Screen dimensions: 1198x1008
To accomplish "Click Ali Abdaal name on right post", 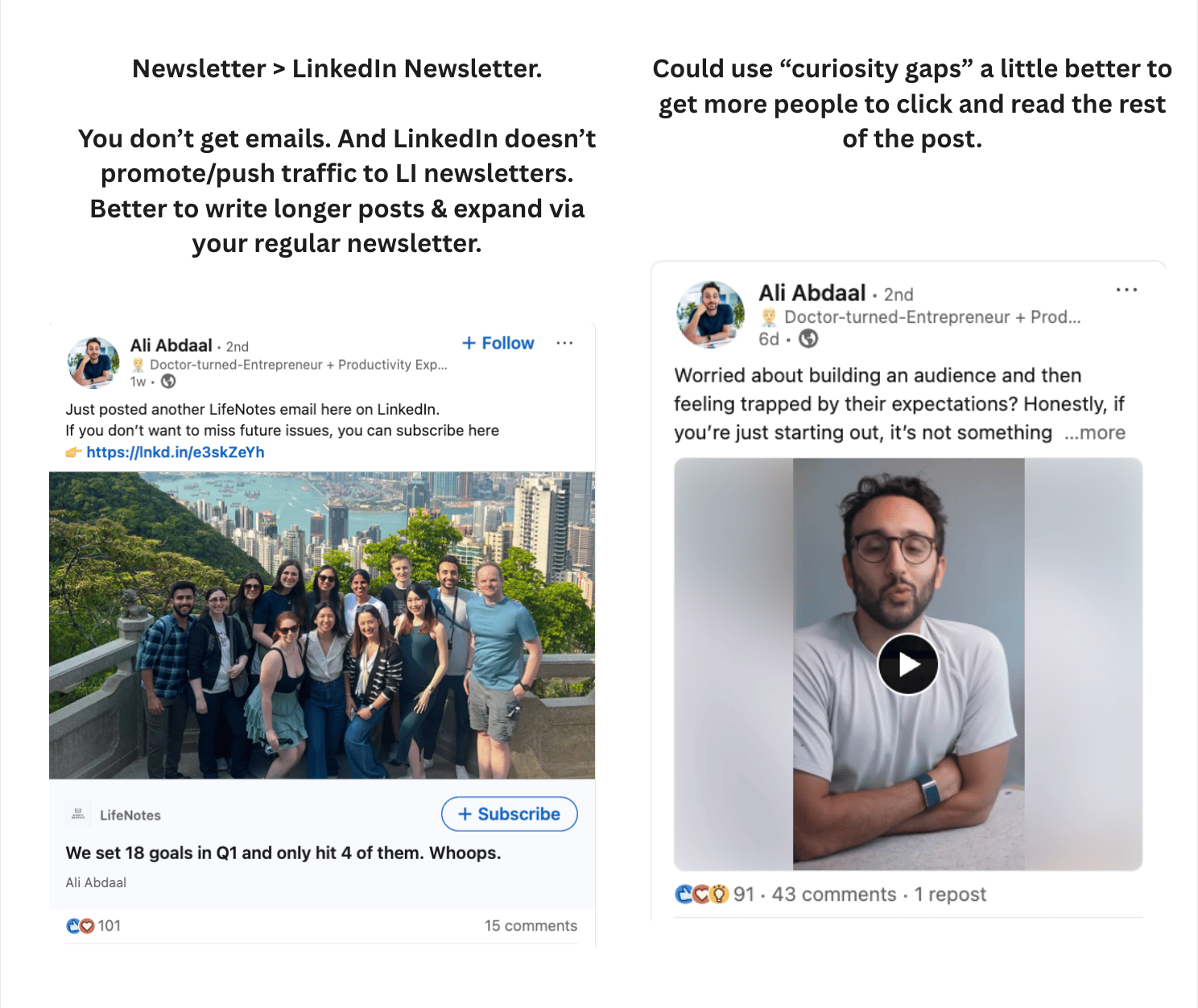I will click(812, 293).
